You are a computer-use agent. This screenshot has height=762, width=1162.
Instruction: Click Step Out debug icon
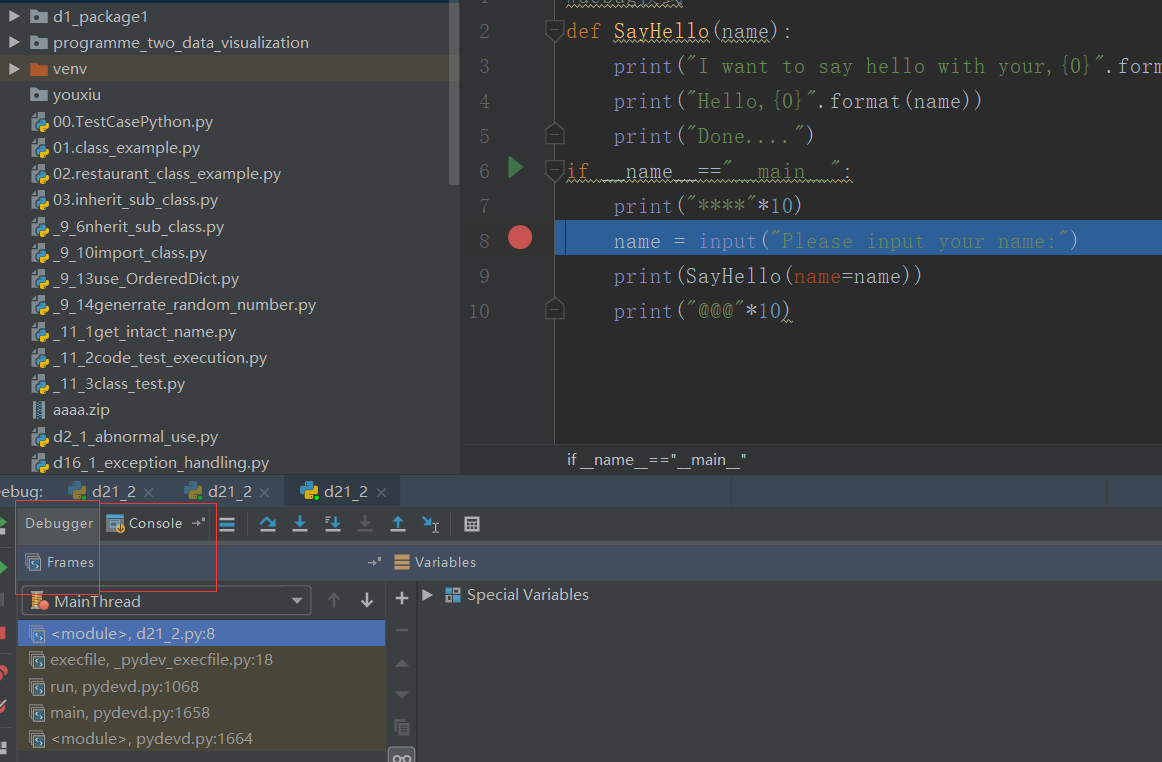click(398, 524)
